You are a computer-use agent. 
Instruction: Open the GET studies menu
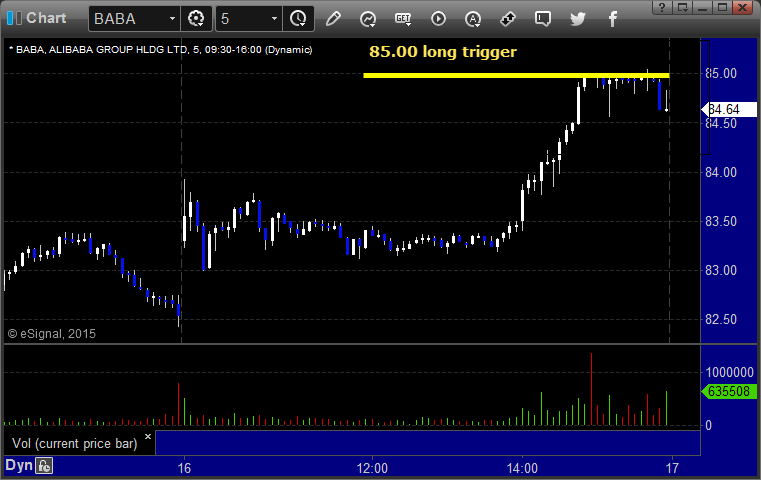coord(403,19)
